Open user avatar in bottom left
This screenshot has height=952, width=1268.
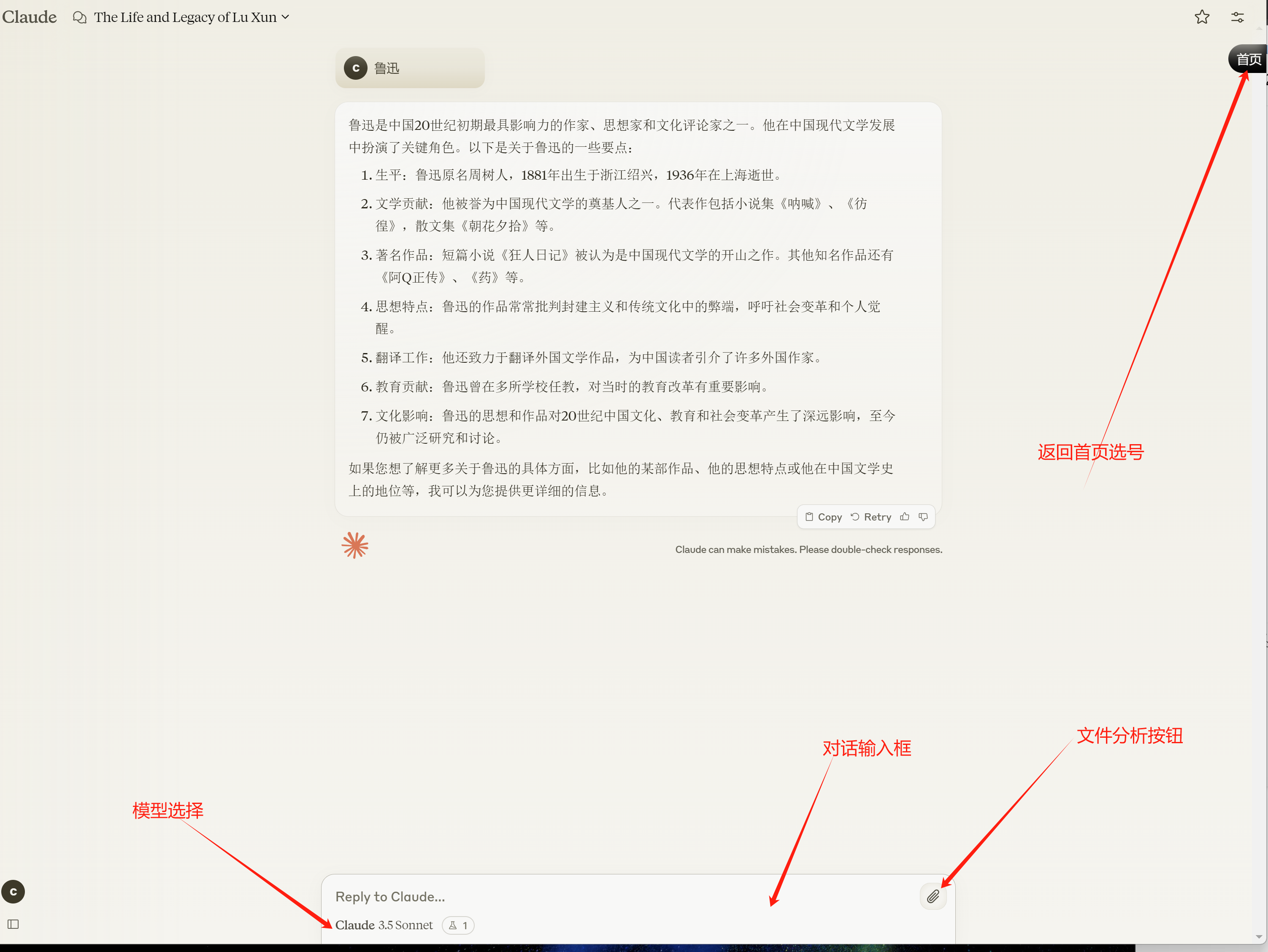click(13, 891)
